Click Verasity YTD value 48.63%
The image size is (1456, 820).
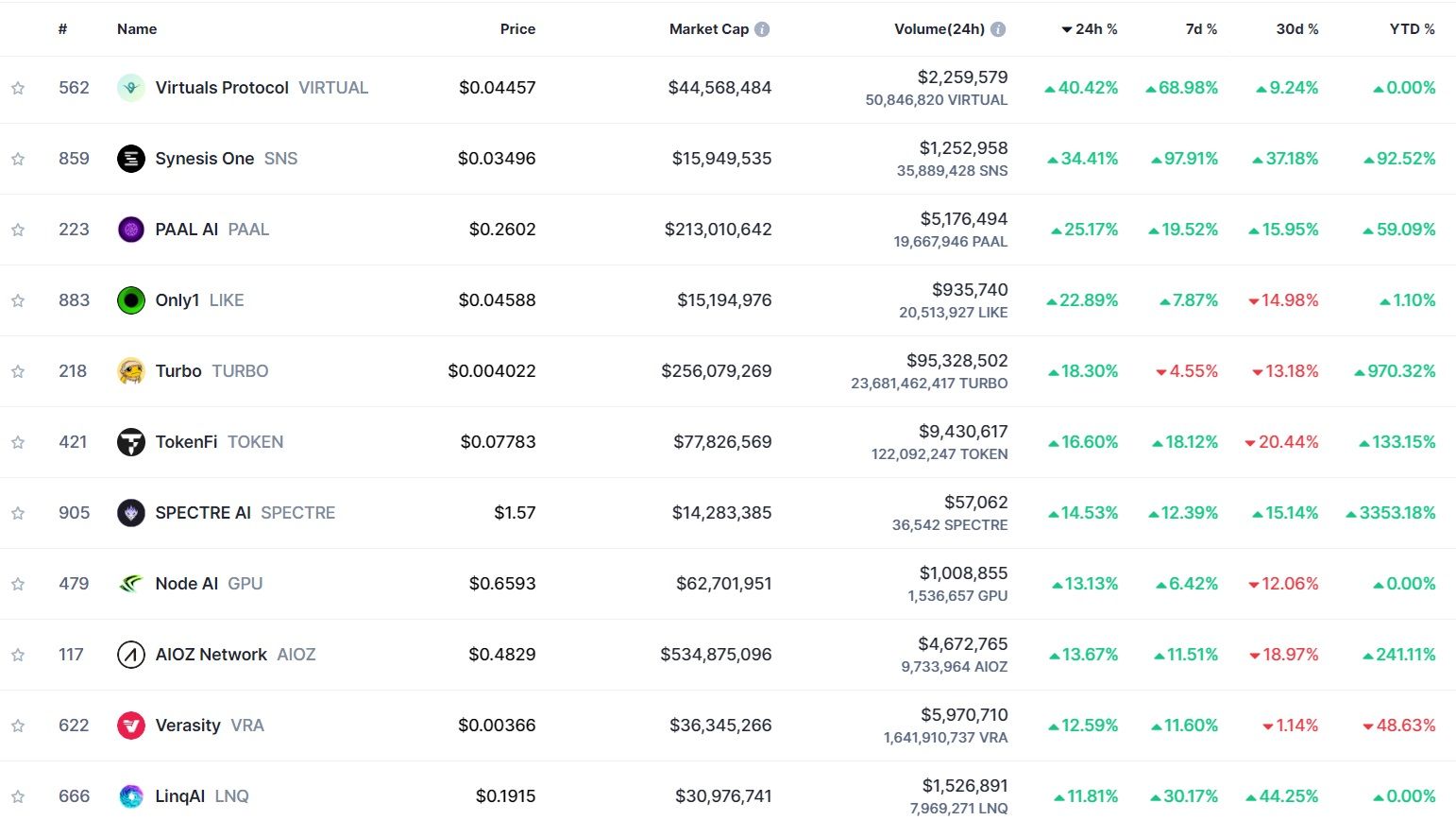click(1399, 726)
